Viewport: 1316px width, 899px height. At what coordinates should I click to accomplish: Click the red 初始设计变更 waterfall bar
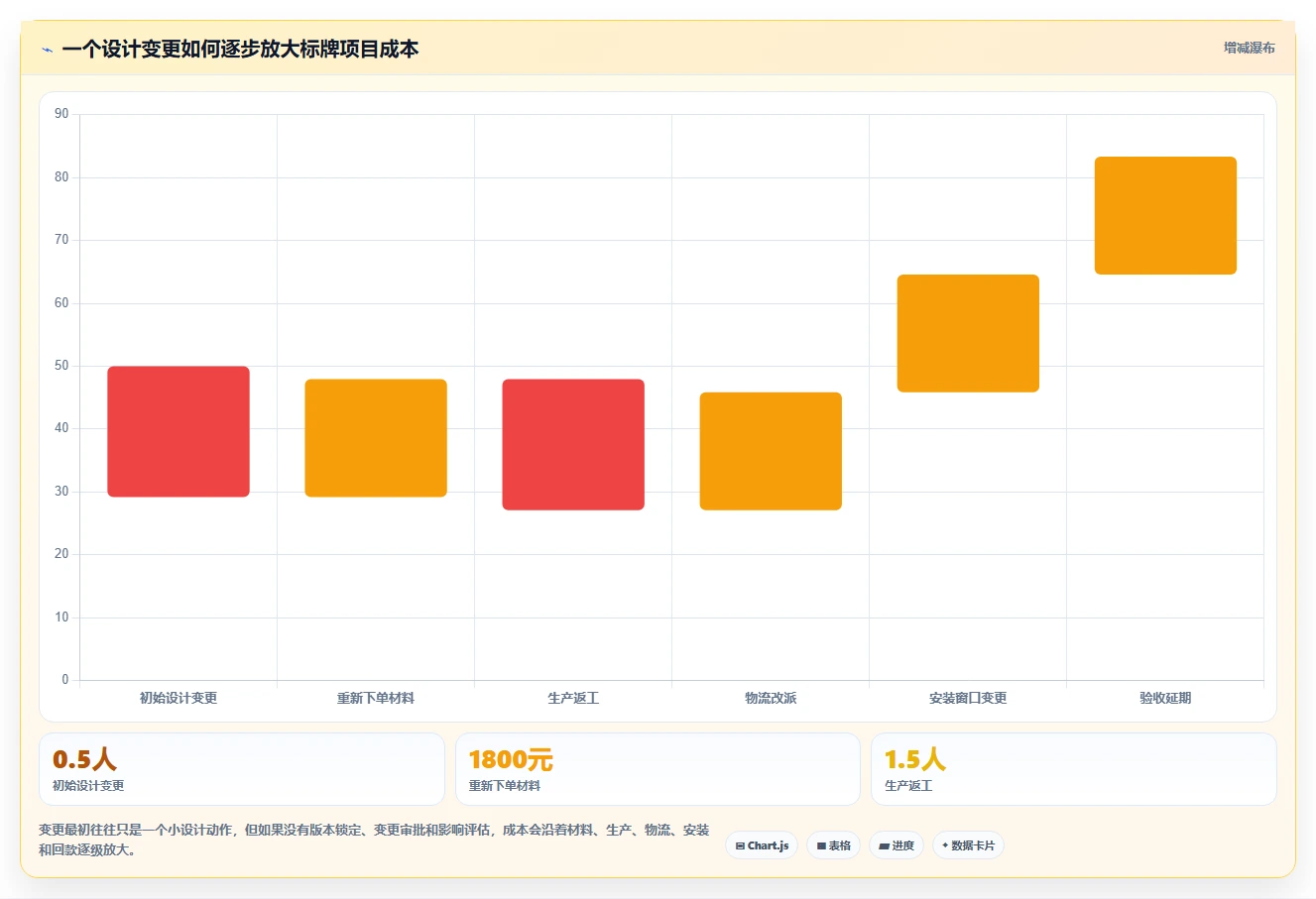(179, 431)
